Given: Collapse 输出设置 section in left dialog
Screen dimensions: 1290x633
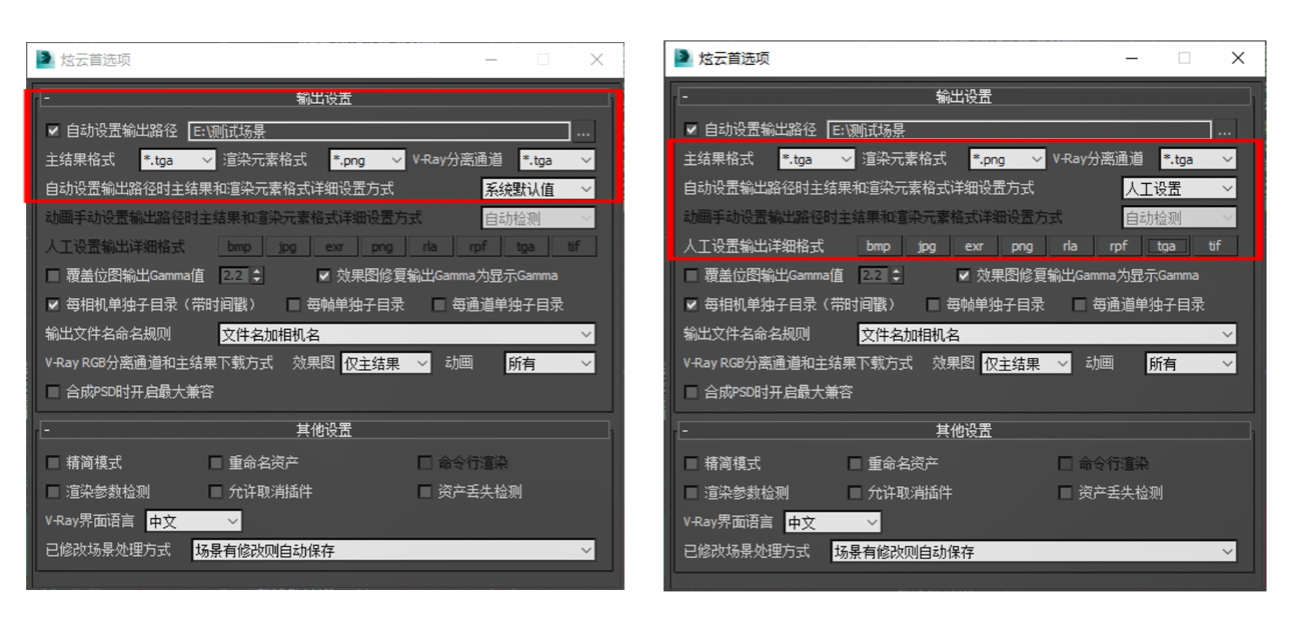Looking at the screenshot, I should coord(46,99).
